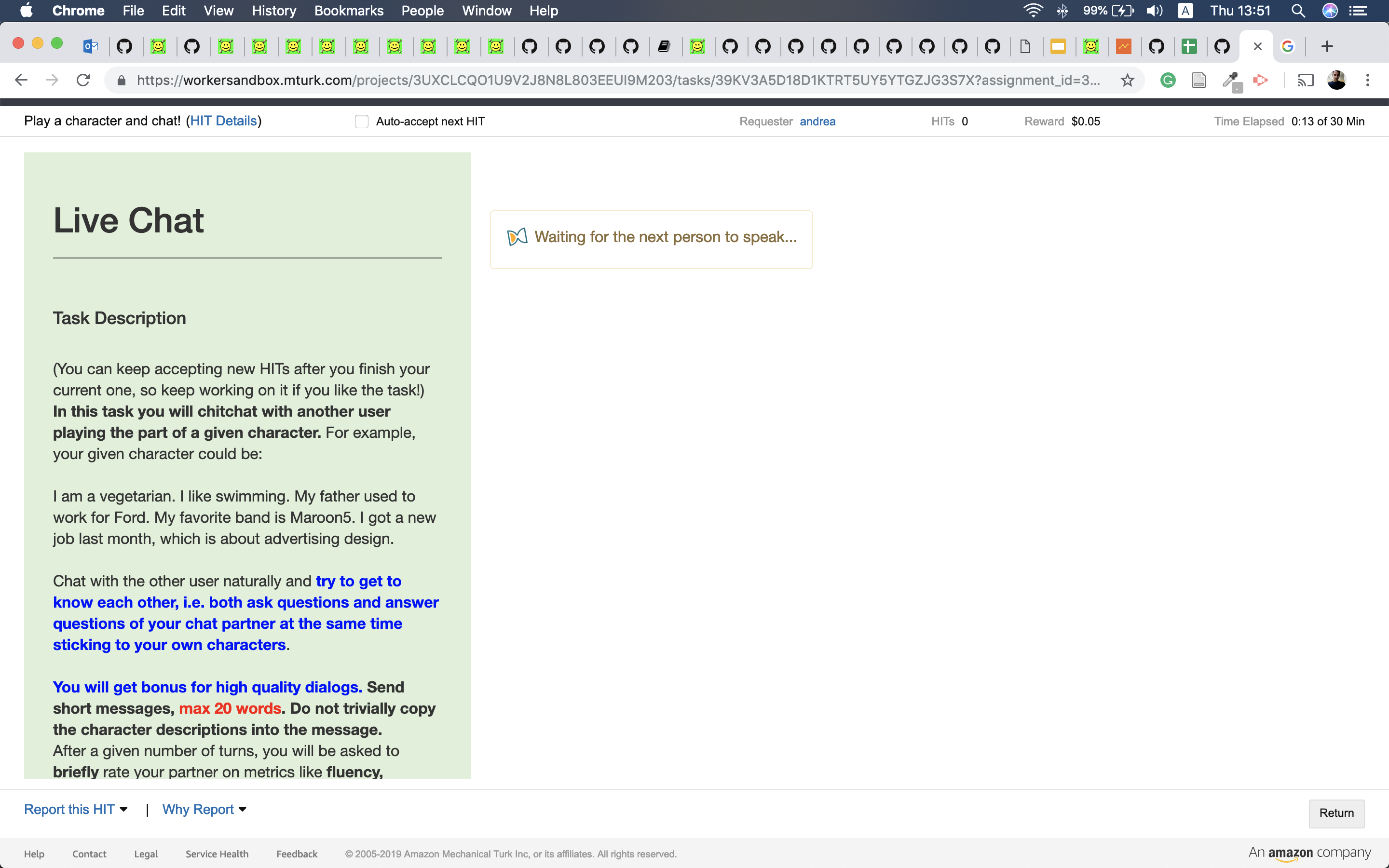Viewport: 1389px width, 868px height.
Task: Open the Why Report dropdown
Action: (x=204, y=809)
